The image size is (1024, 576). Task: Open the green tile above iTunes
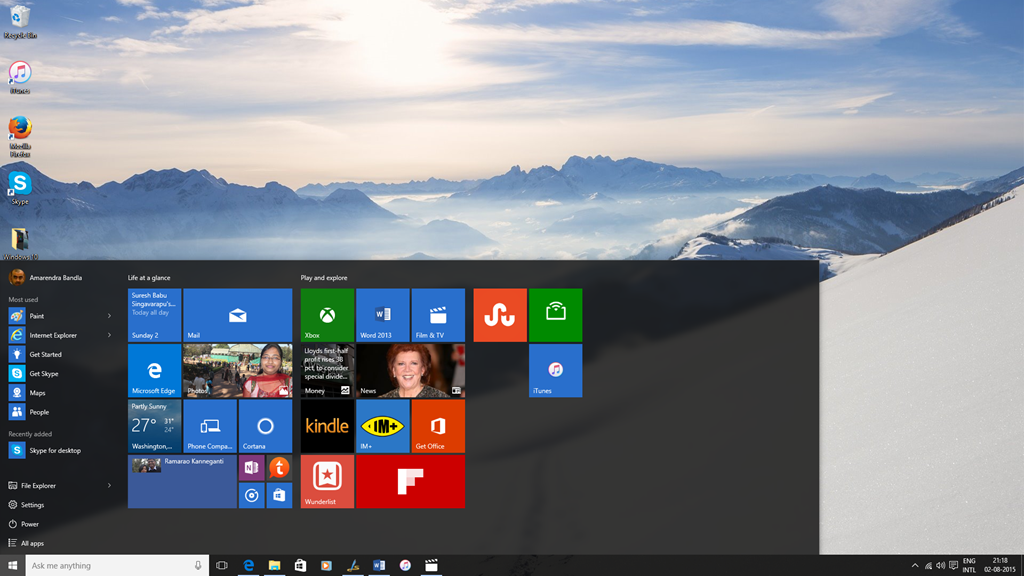coord(556,315)
